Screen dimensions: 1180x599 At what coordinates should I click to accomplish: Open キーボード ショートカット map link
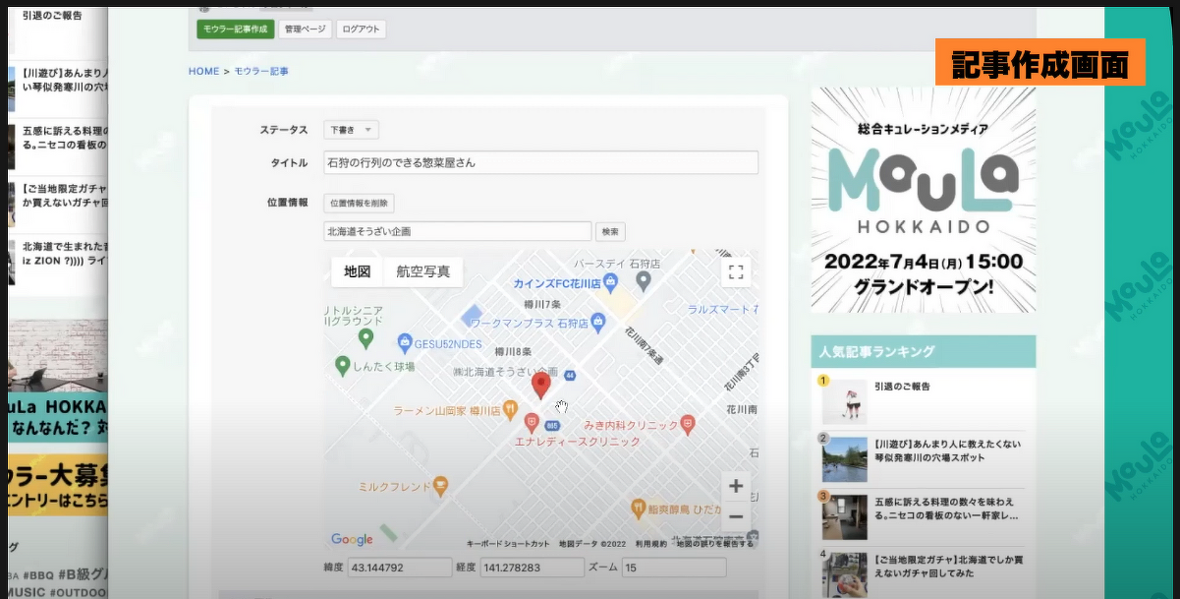click(508, 543)
